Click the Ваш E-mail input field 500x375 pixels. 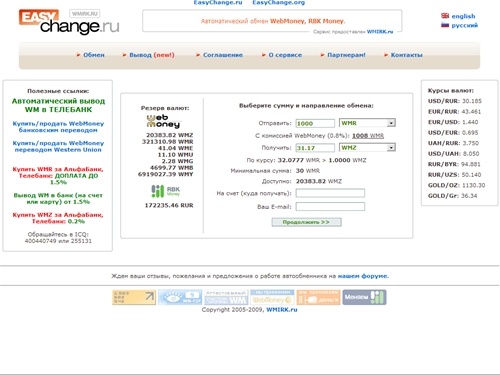pos(330,207)
